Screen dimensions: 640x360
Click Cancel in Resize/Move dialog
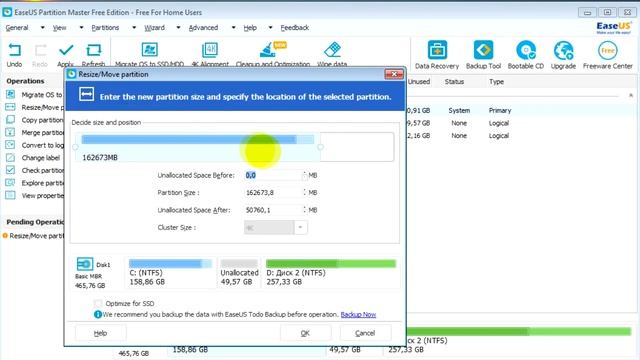coord(365,333)
